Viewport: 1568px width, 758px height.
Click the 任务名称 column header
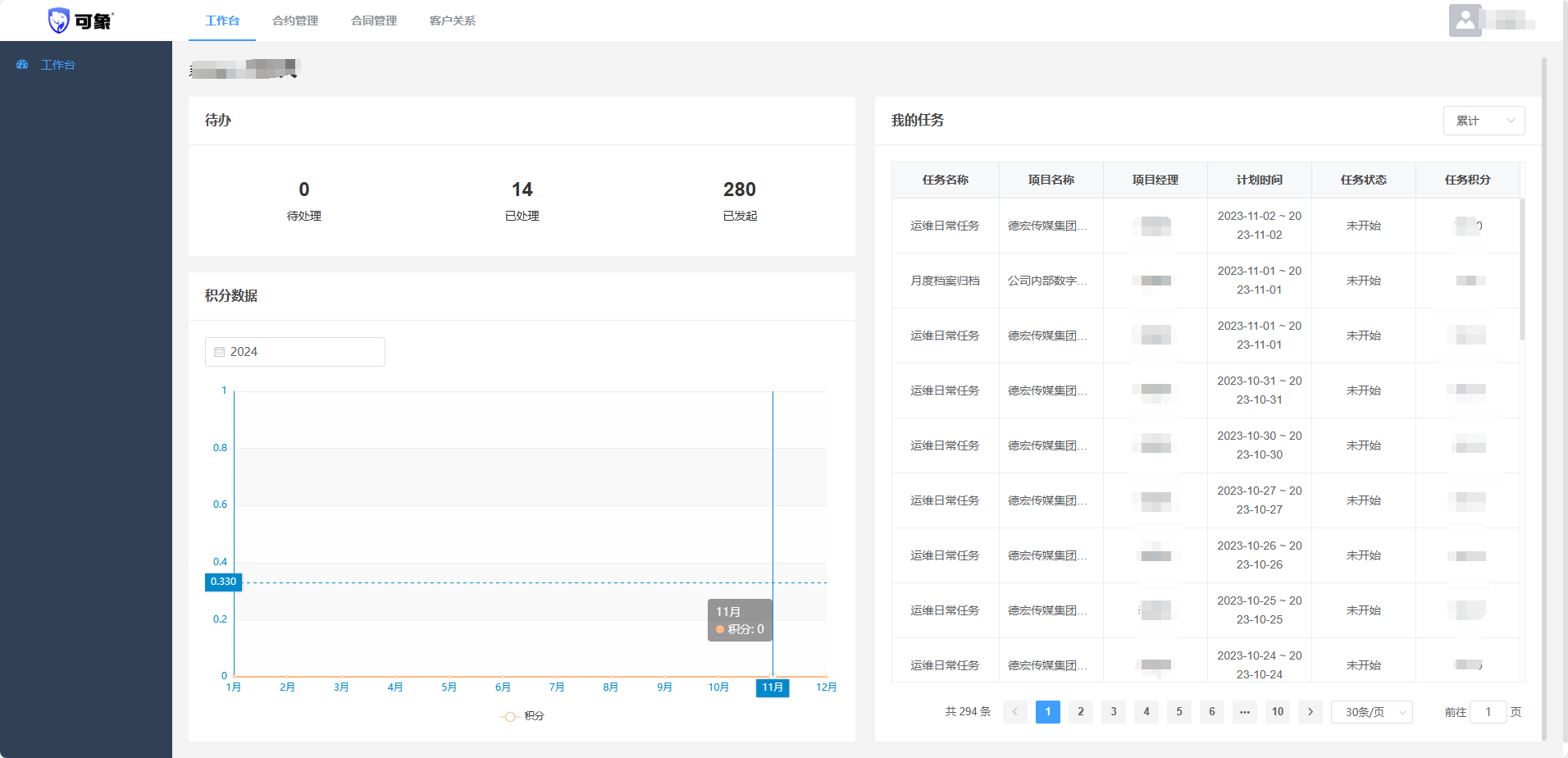946,180
